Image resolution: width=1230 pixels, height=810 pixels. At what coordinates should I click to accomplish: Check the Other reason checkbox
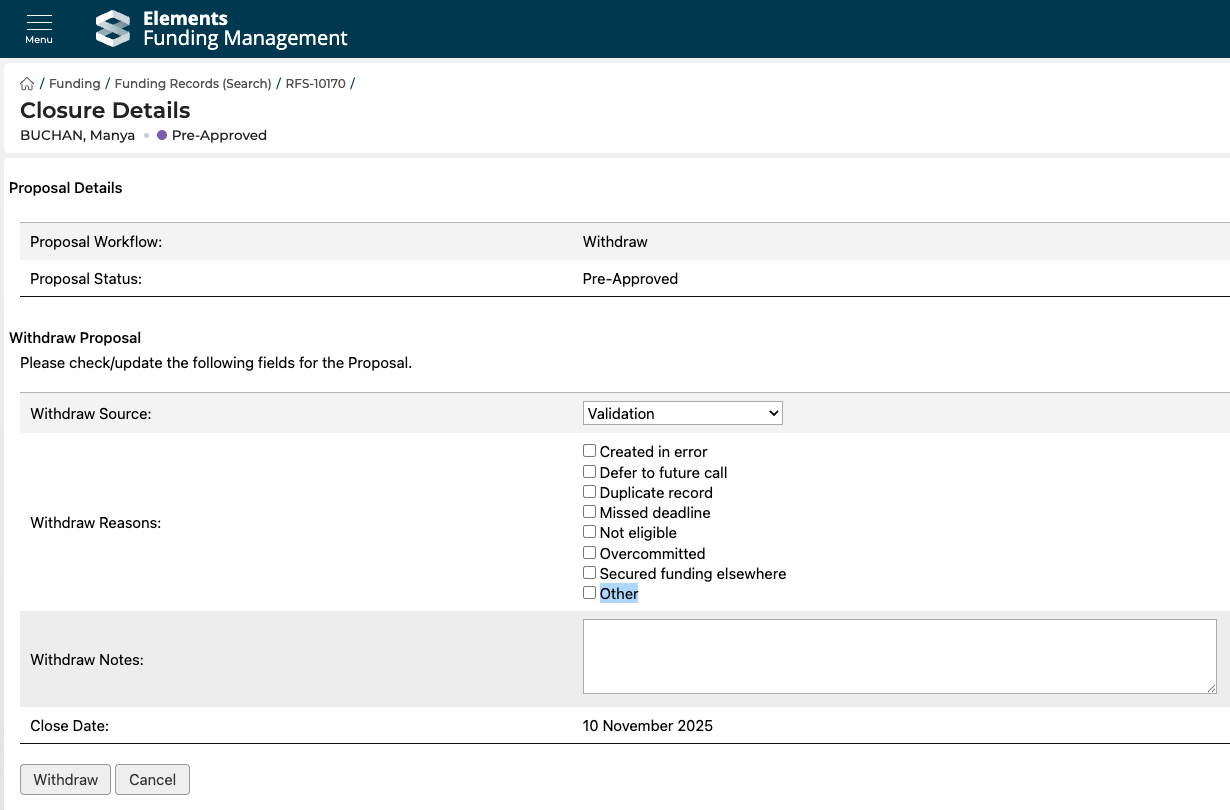point(589,593)
